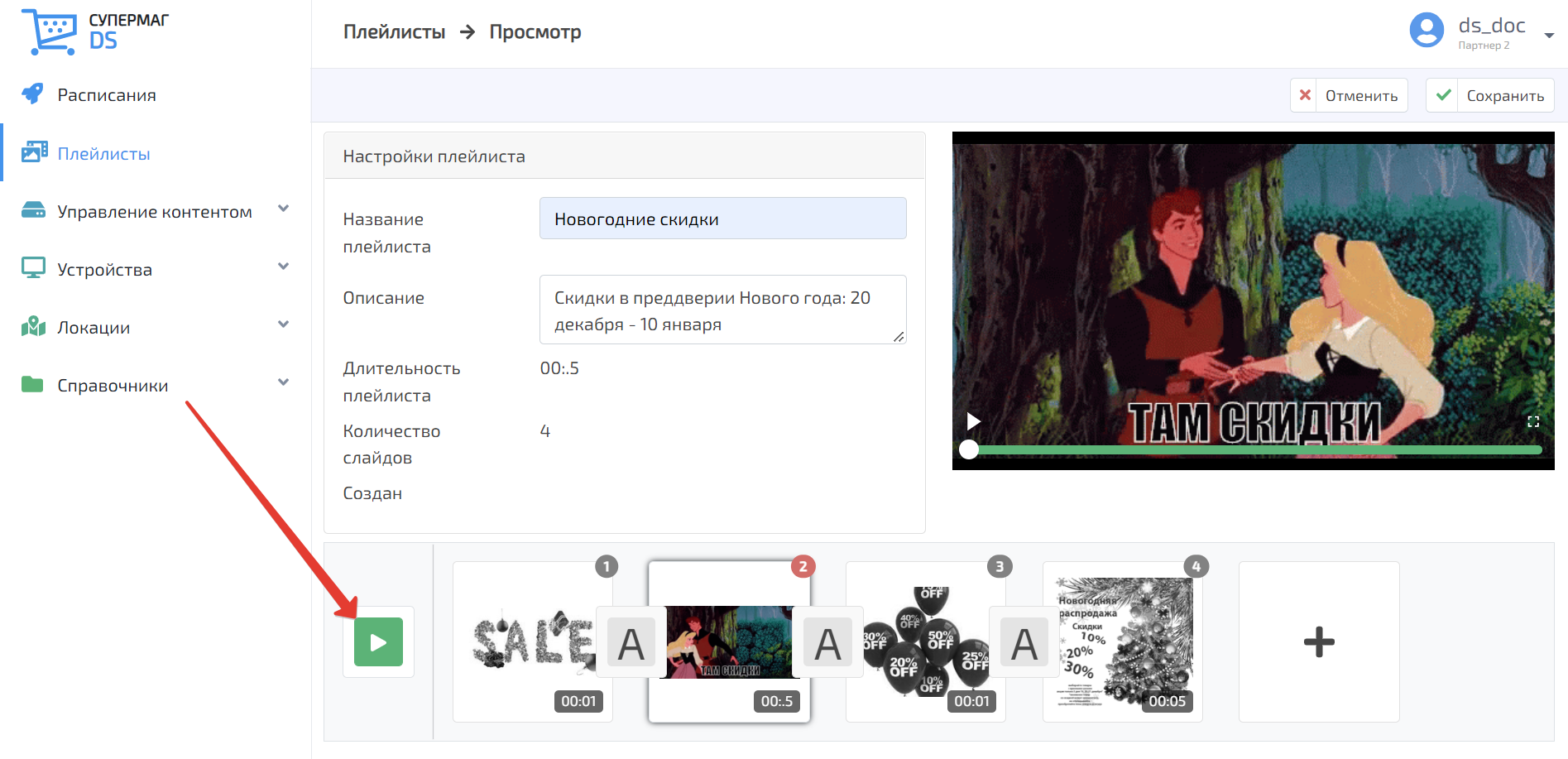
Task: Click the monitor icon beside Устройства
Action: click(33, 268)
